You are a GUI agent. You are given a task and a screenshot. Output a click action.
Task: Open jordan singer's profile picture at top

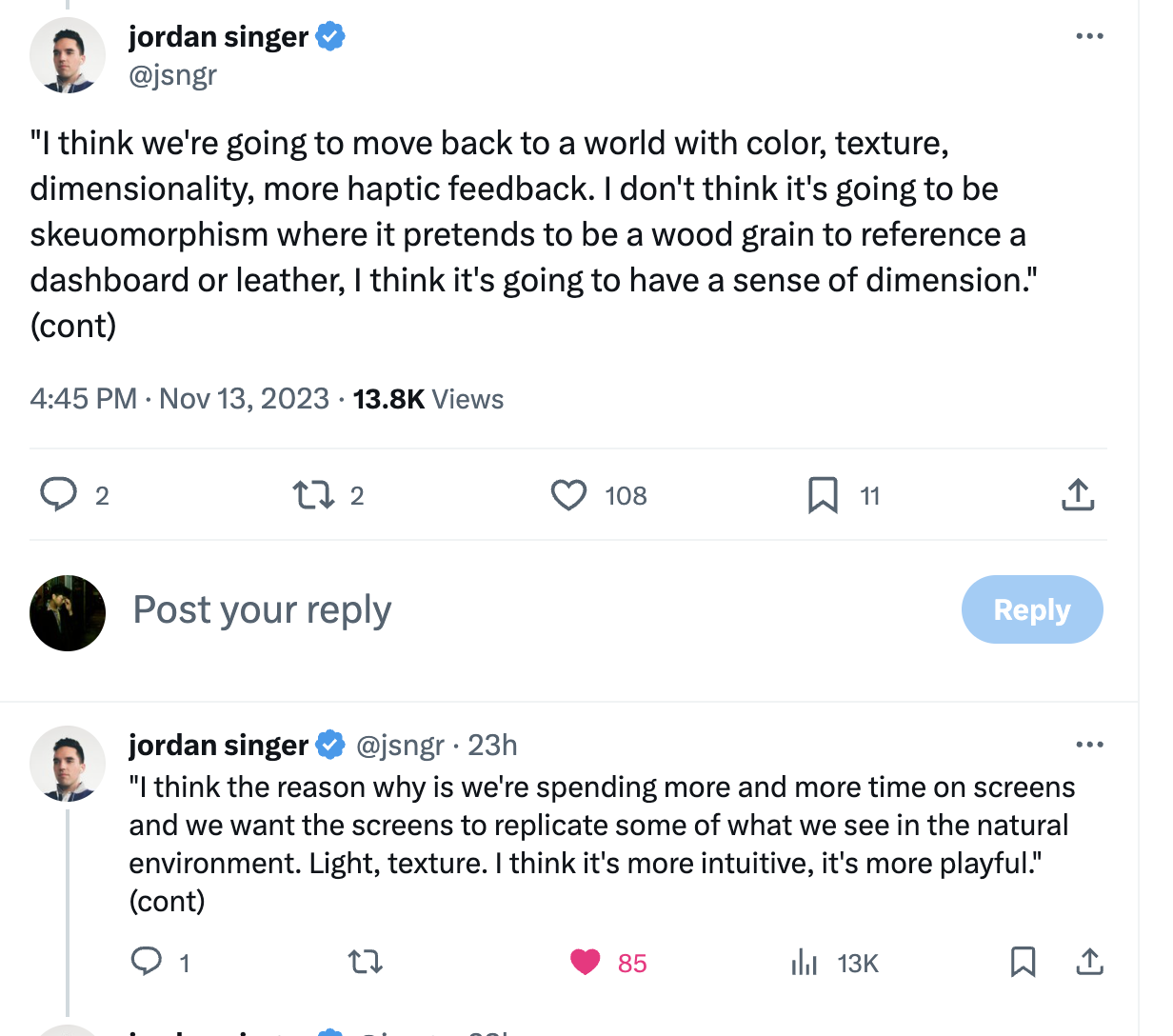pos(68,55)
